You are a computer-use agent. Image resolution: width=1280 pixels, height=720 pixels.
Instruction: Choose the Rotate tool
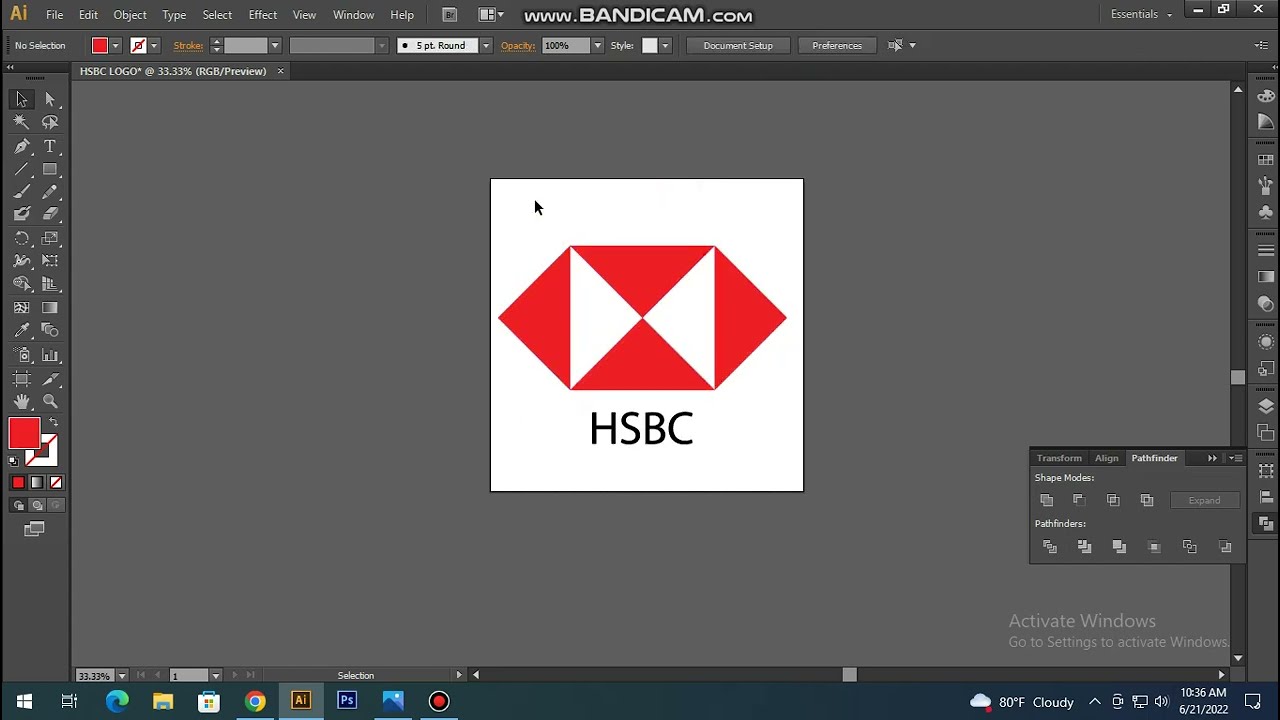[x=22, y=238]
